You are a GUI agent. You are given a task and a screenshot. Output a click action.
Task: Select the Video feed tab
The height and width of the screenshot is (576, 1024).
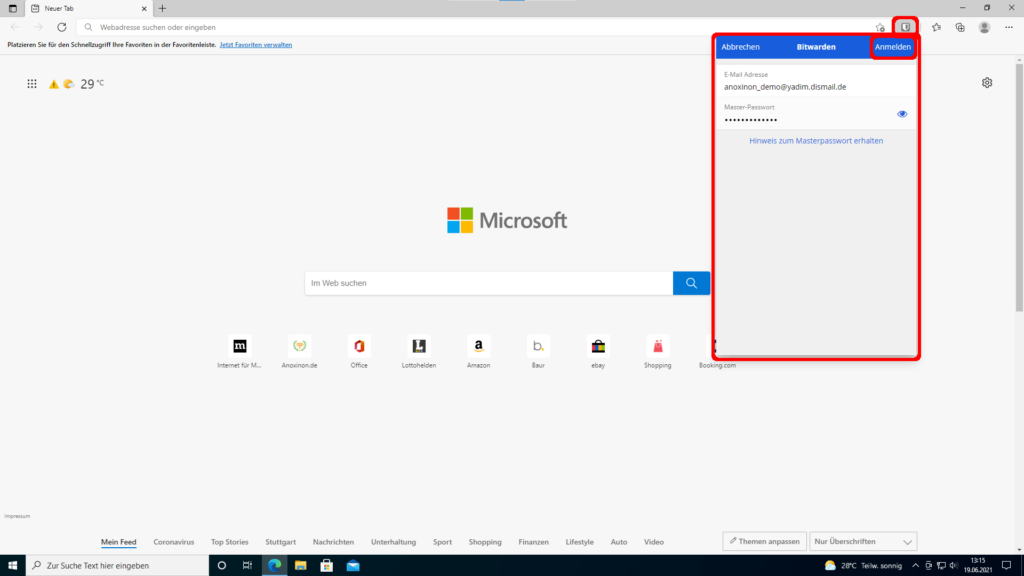click(x=654, y=542)
